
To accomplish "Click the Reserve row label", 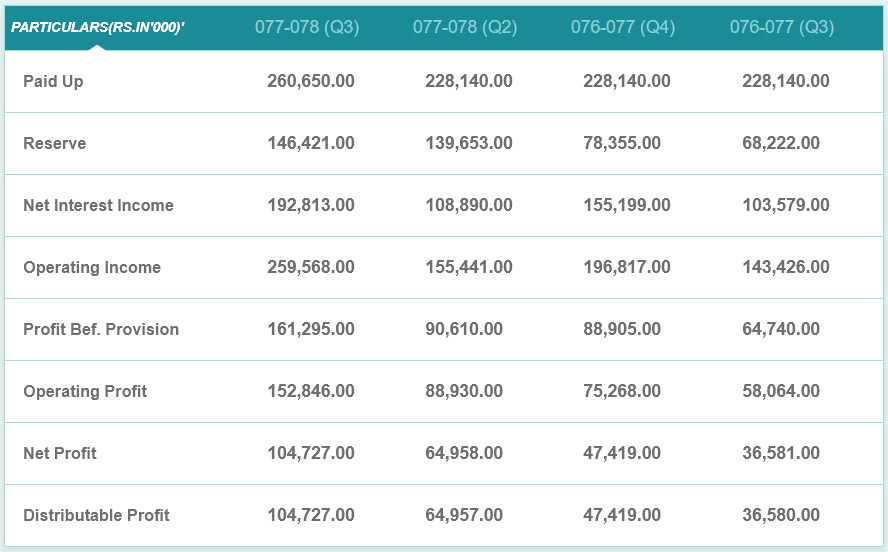I will click(x=55, y=143).
